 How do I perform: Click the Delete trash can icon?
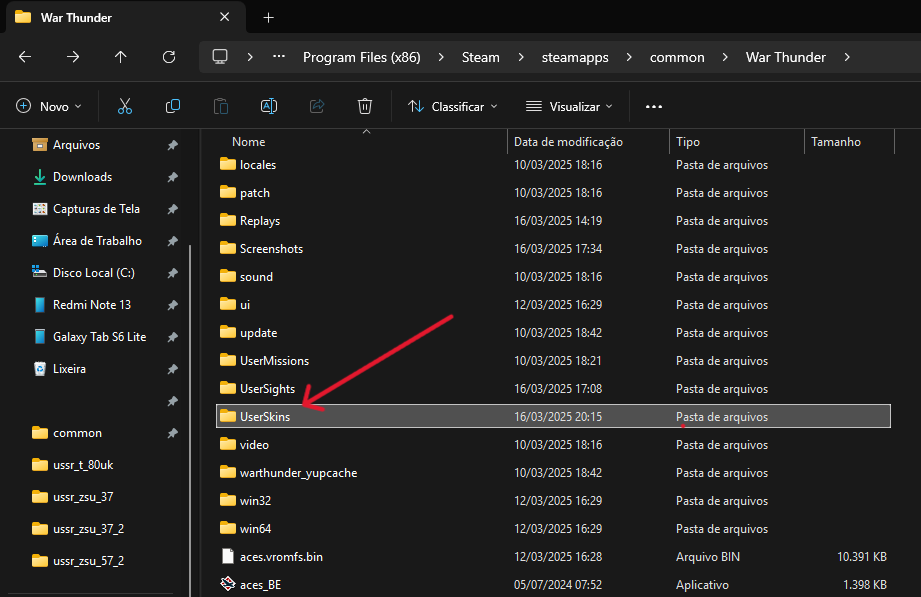(365, 106)
